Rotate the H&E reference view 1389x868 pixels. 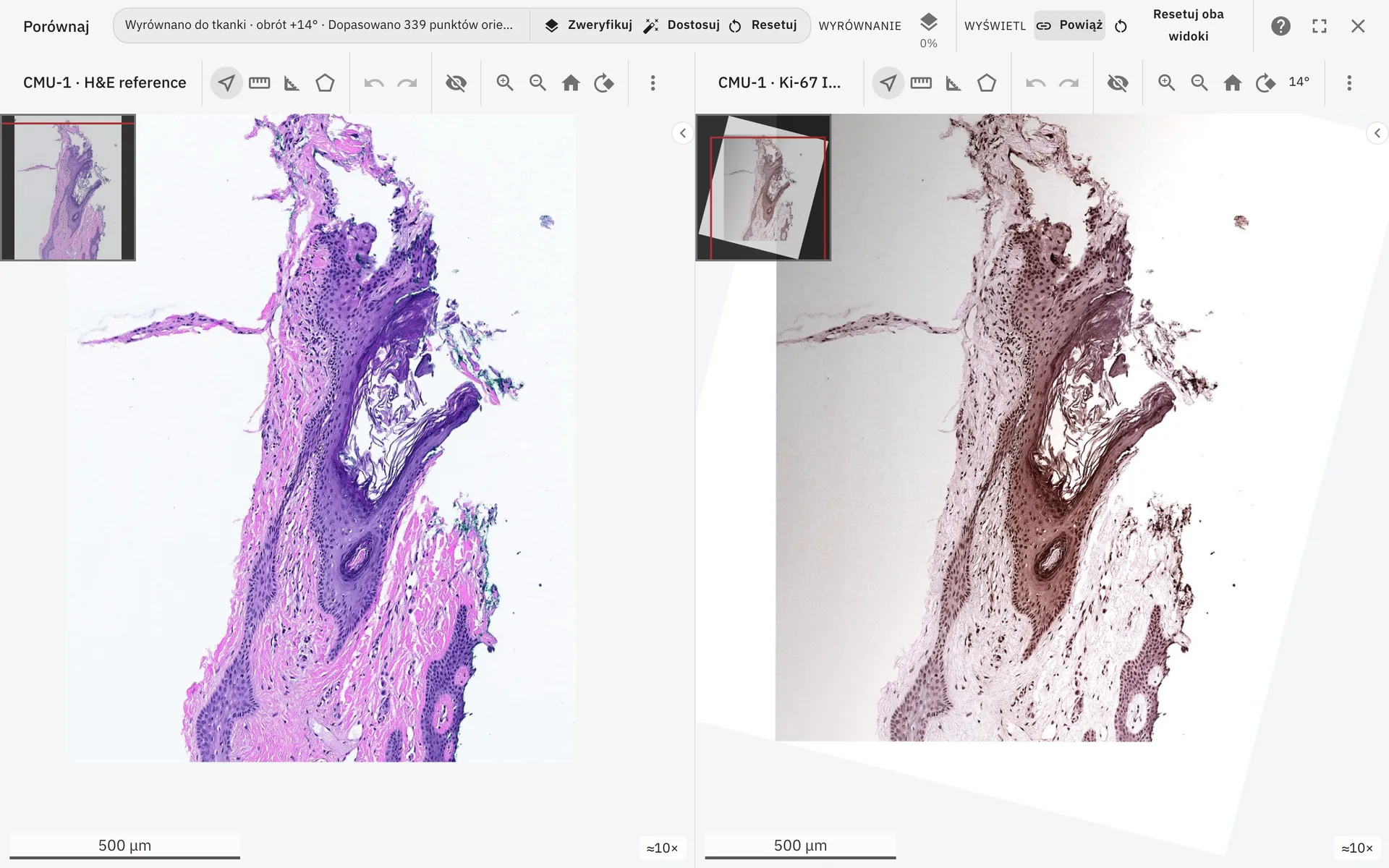[x=604, y=83]
